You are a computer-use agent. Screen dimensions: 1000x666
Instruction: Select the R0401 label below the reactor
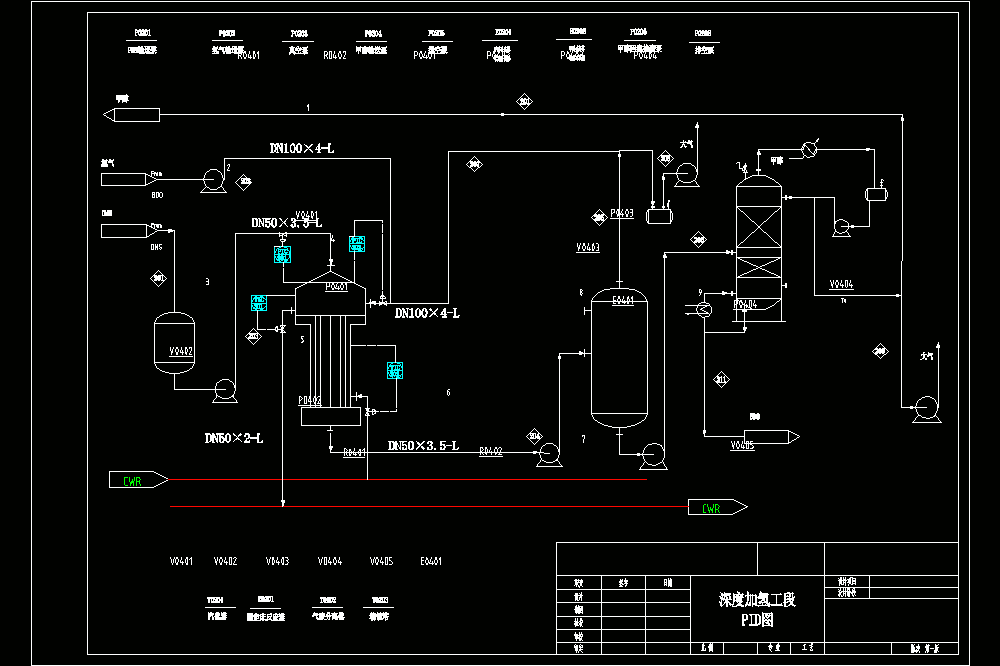pos(355,452)
